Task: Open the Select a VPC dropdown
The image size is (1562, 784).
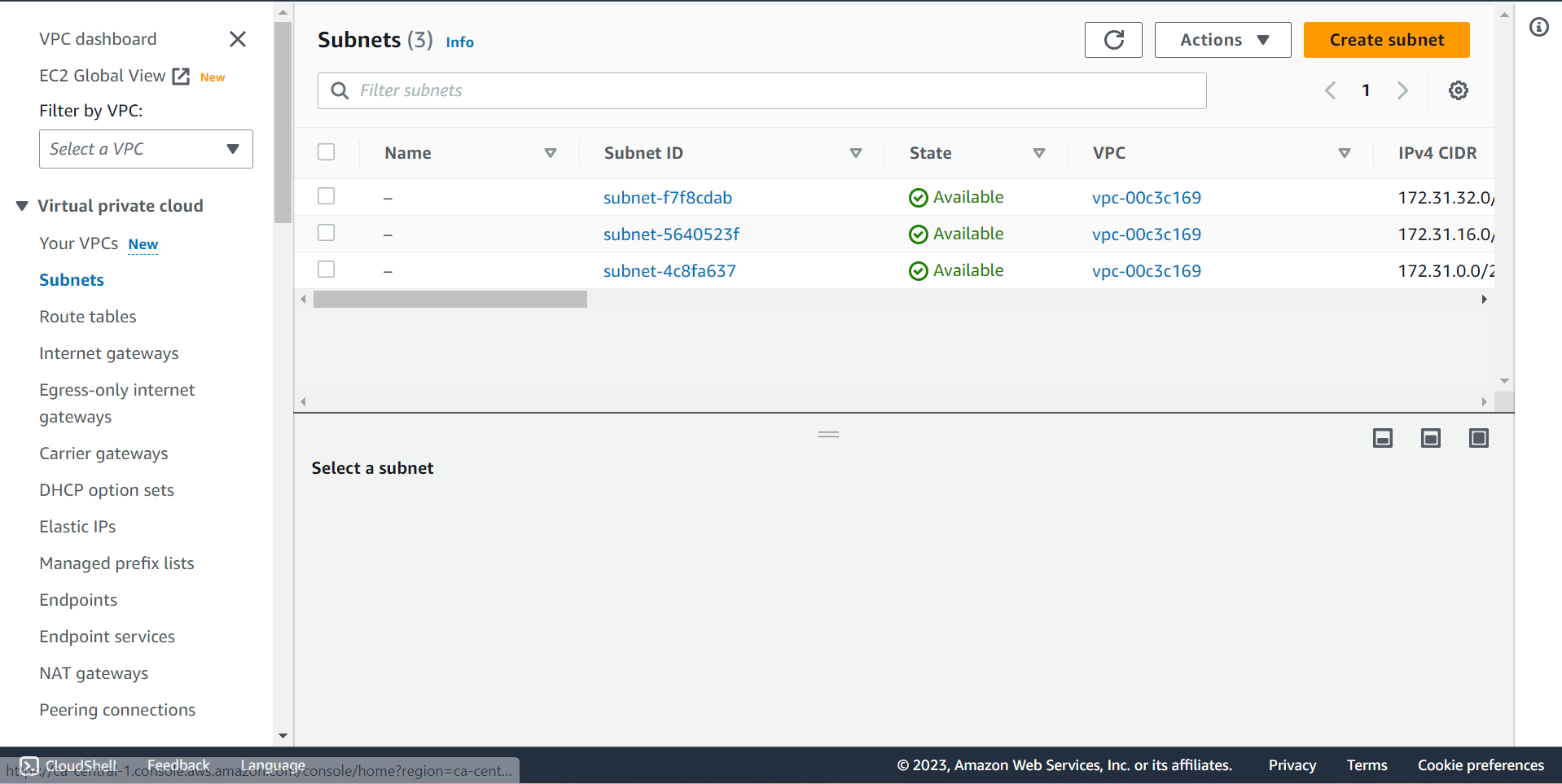Action: pyautogui.click(x=146, y=149)
